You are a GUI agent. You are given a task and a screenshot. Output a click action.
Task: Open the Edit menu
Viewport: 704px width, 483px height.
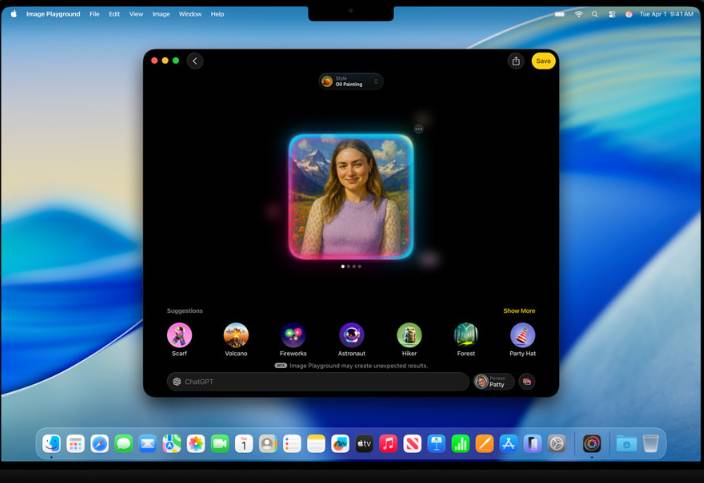(x=114, y=14)
